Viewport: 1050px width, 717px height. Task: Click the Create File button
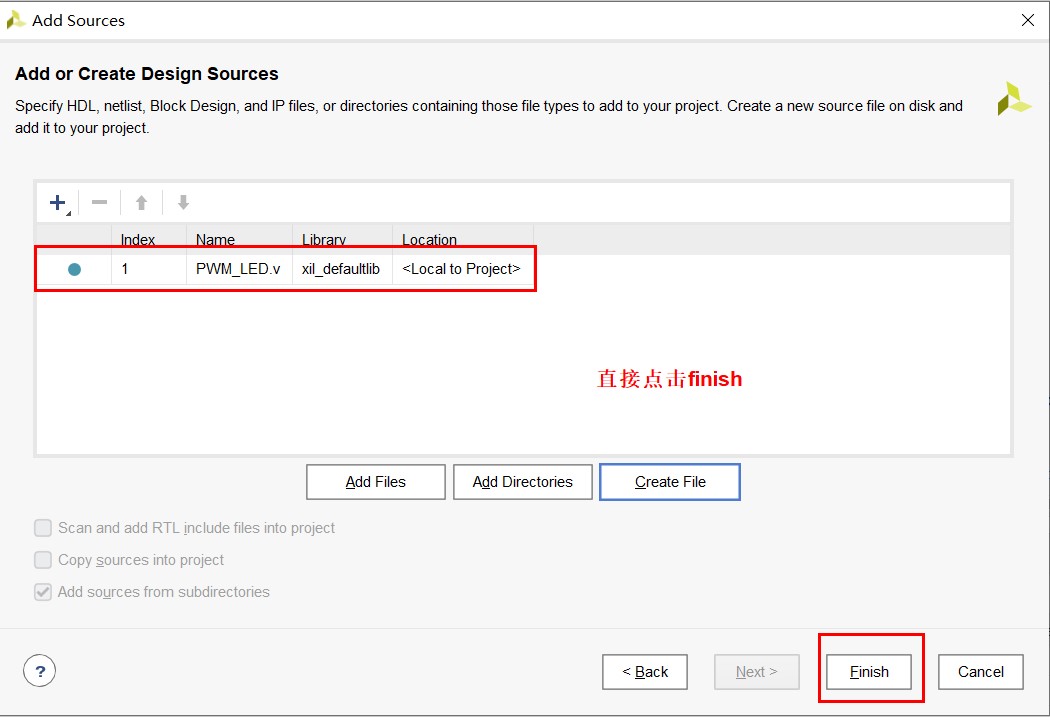[670, 482]
